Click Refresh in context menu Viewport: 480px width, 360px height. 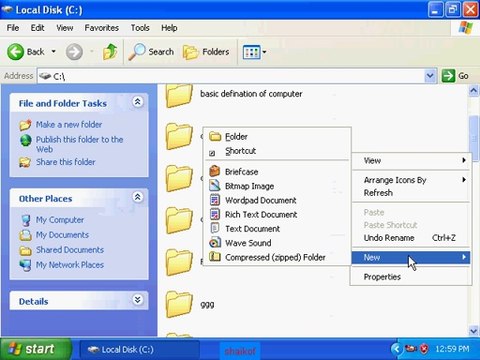(x=411, y=193)
